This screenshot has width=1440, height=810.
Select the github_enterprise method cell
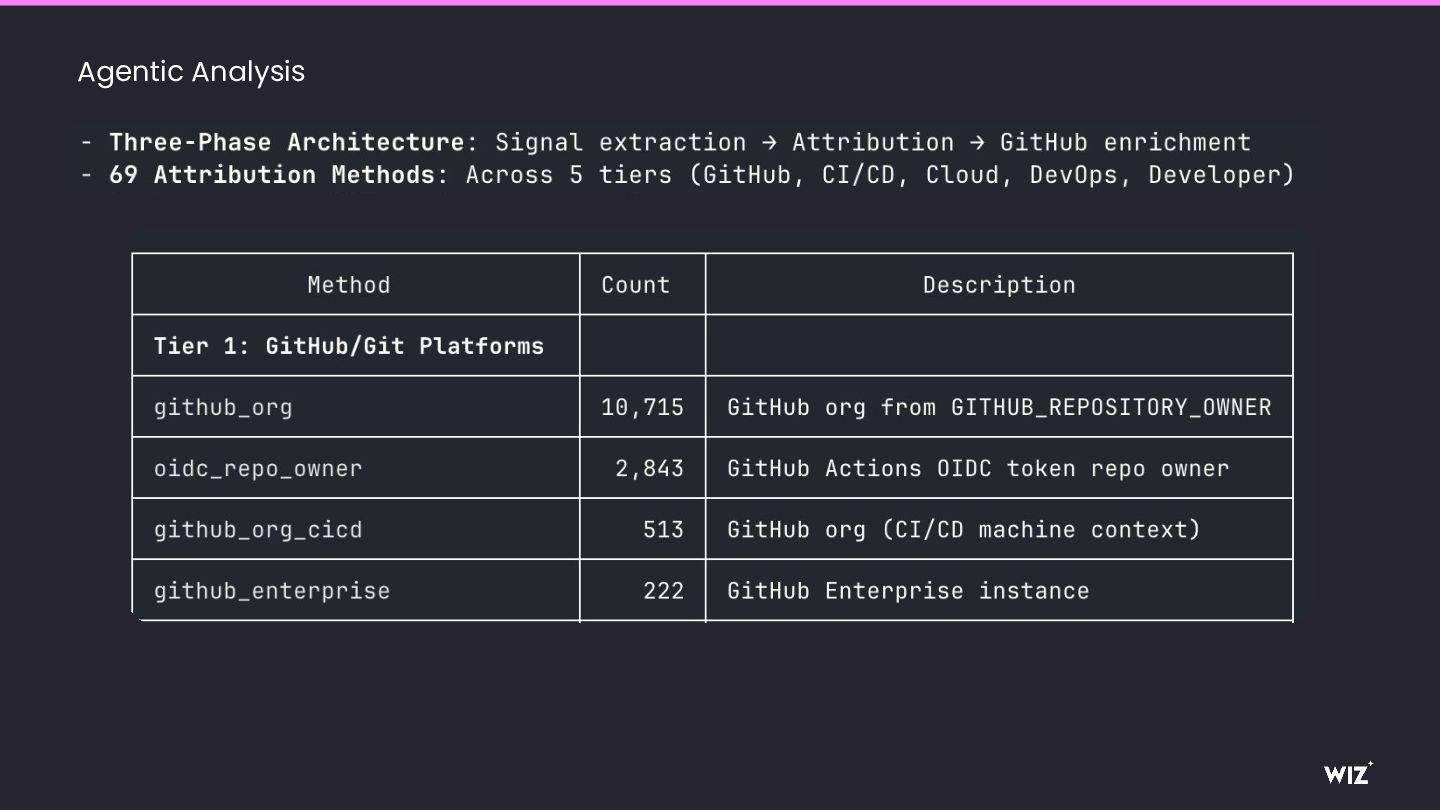coord(272,590)
